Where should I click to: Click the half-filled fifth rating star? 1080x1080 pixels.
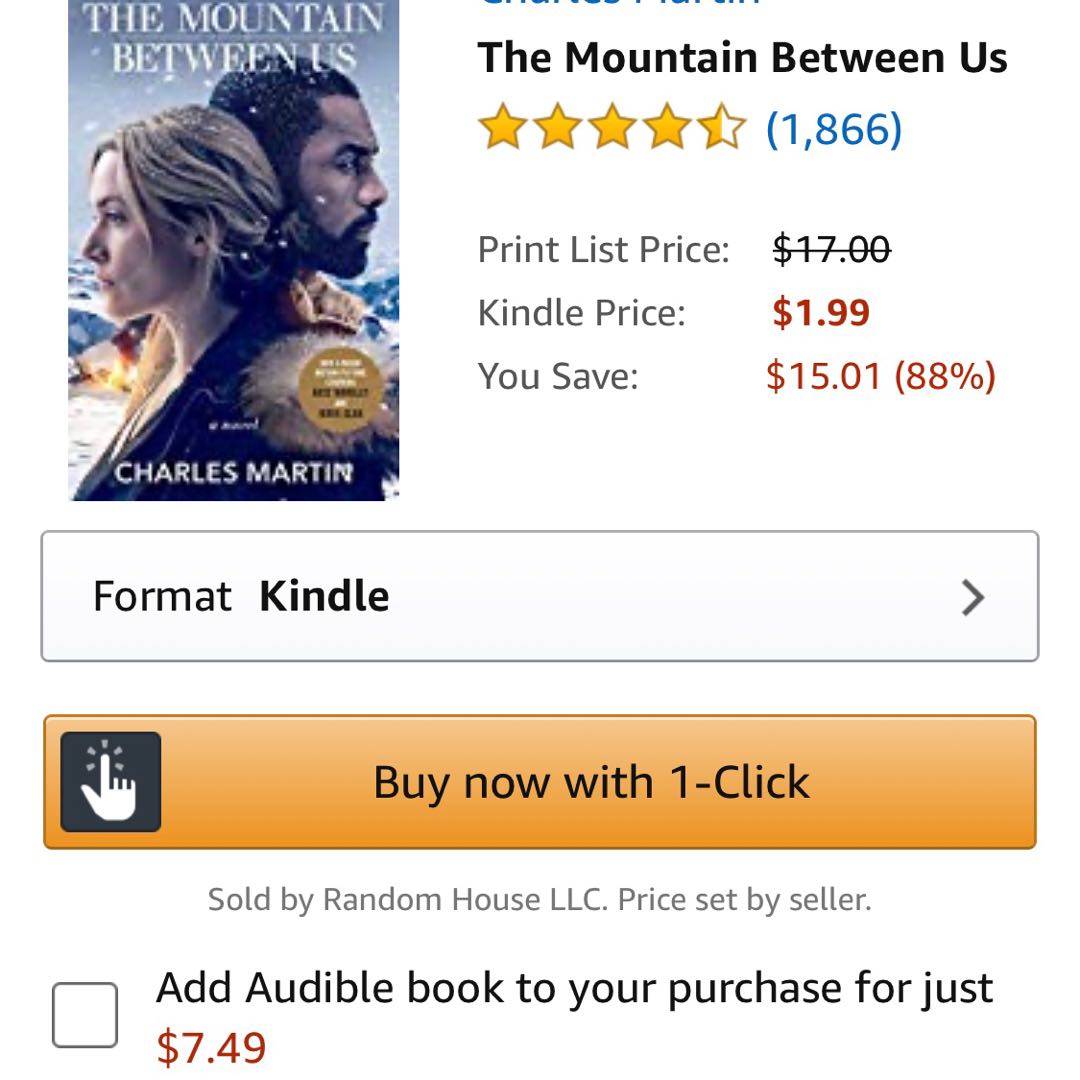(x=722, y=130)
